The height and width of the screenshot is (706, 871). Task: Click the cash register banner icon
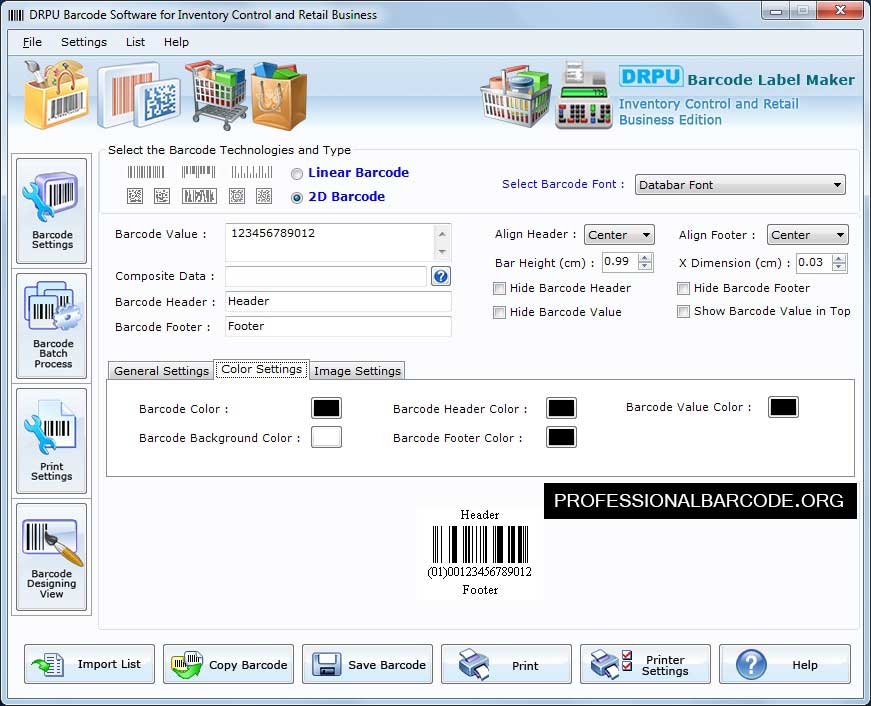click(583, 96)
